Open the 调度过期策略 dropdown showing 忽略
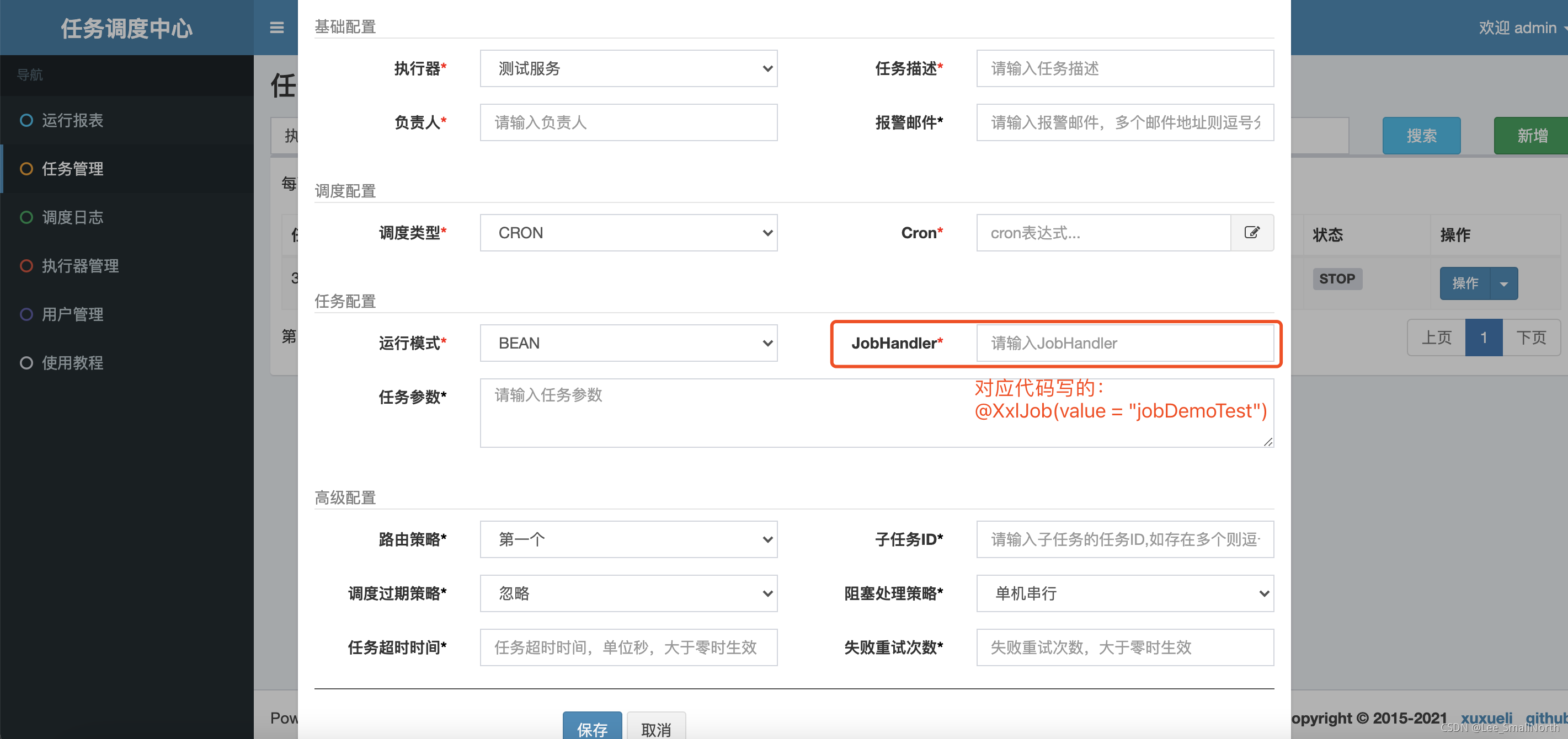 (628, 593)
